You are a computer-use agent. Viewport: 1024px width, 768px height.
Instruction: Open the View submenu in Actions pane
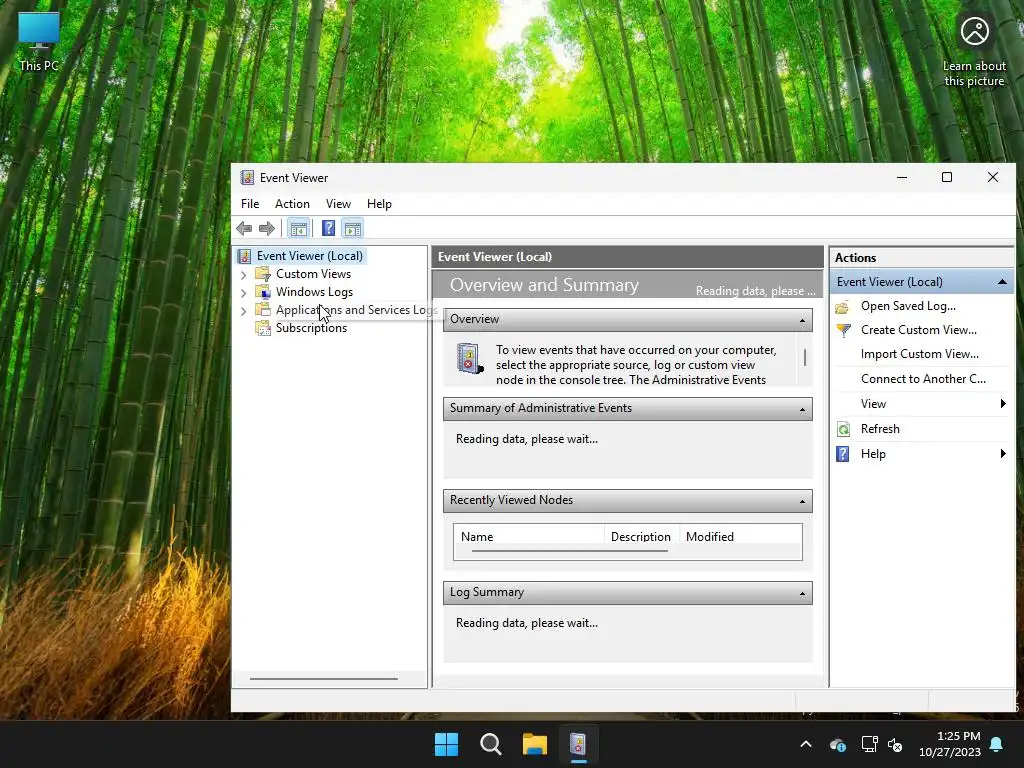point(921,404)
